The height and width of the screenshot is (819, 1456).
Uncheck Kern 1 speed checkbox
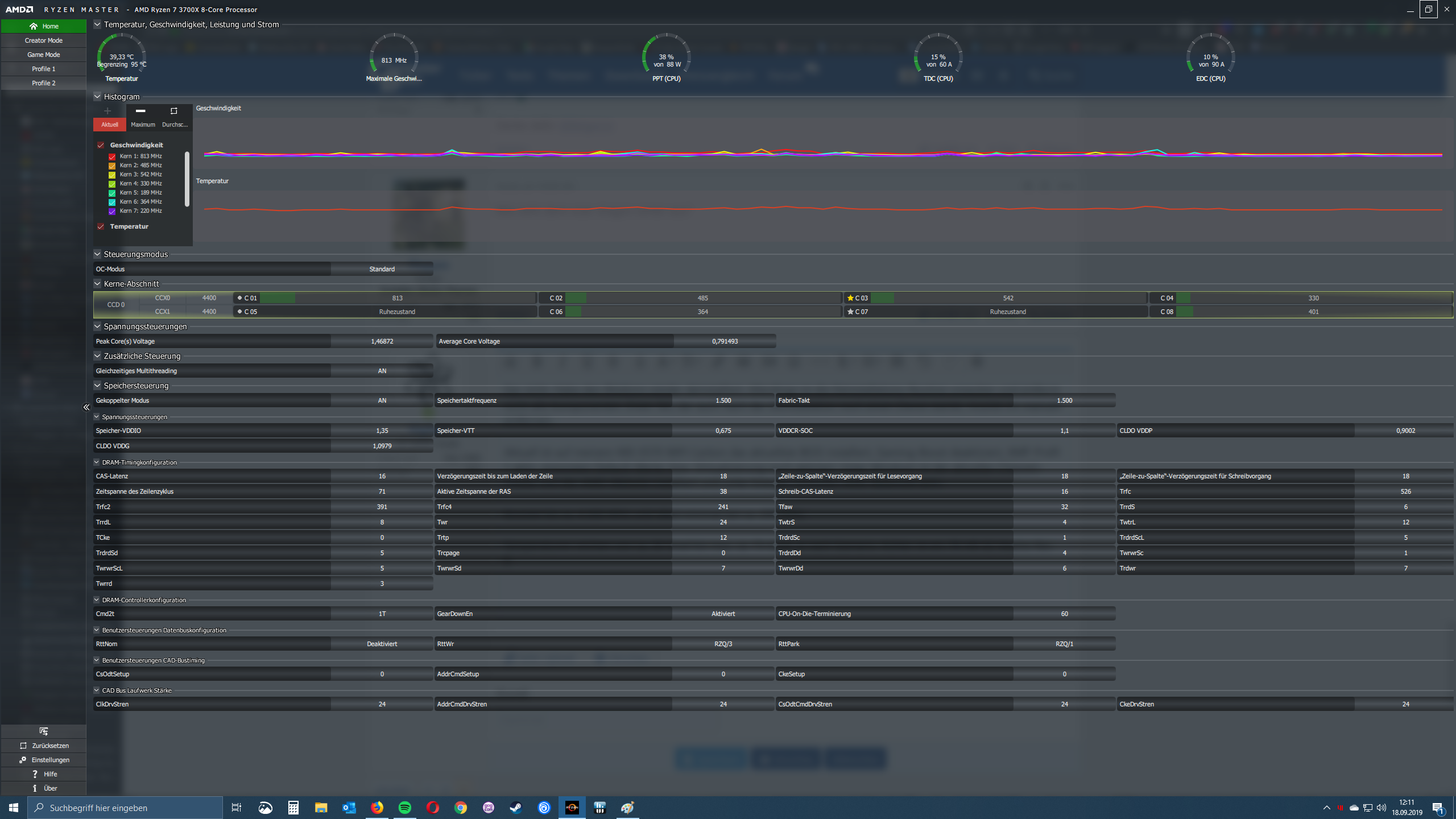[x=112, y=156]
